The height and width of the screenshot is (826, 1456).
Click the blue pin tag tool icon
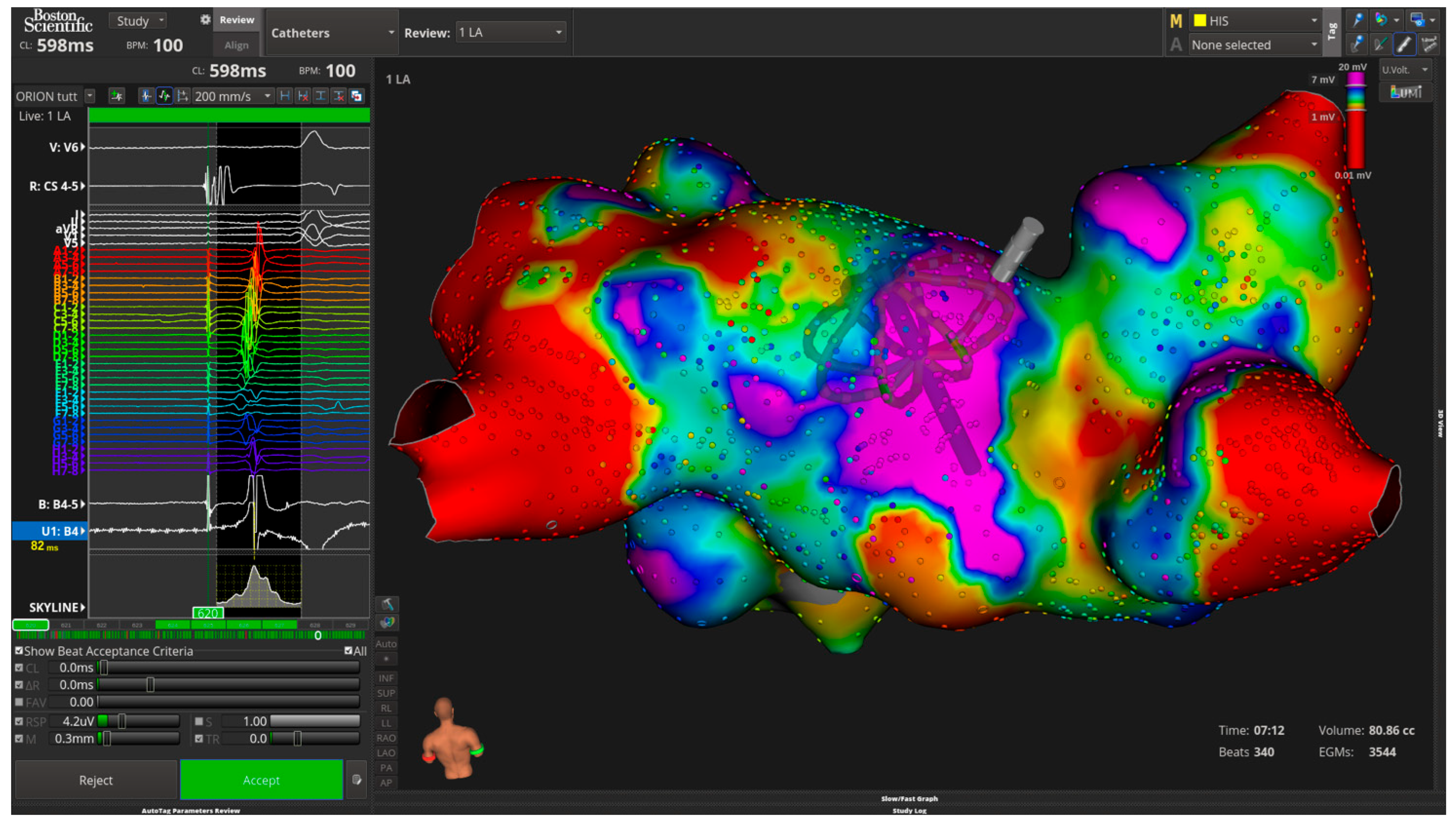[1357, 20]
